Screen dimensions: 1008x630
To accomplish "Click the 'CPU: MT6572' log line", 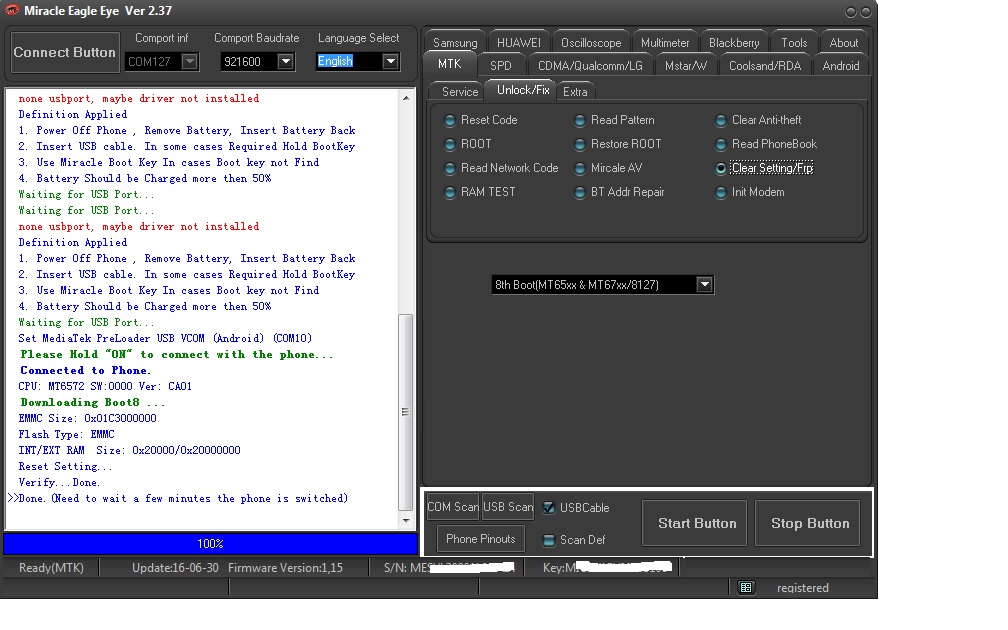I will tap(105, 386).
